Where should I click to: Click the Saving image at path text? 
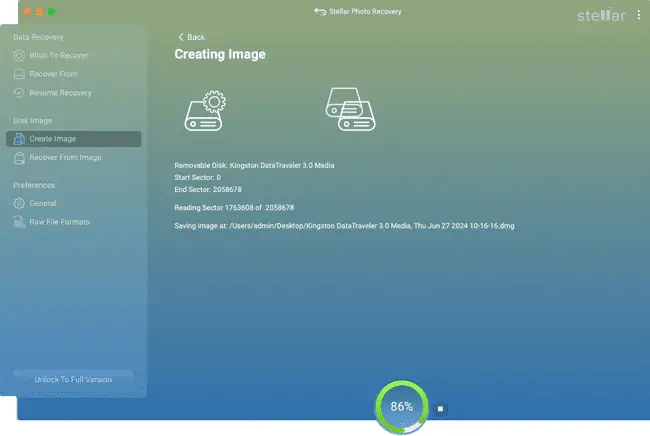(x=344, y=226)
